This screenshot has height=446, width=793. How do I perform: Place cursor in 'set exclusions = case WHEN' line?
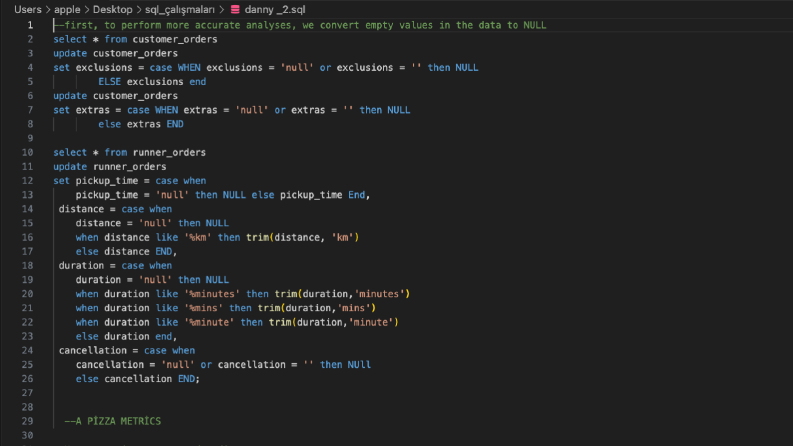pyautogui.click(x=266, y=67)
